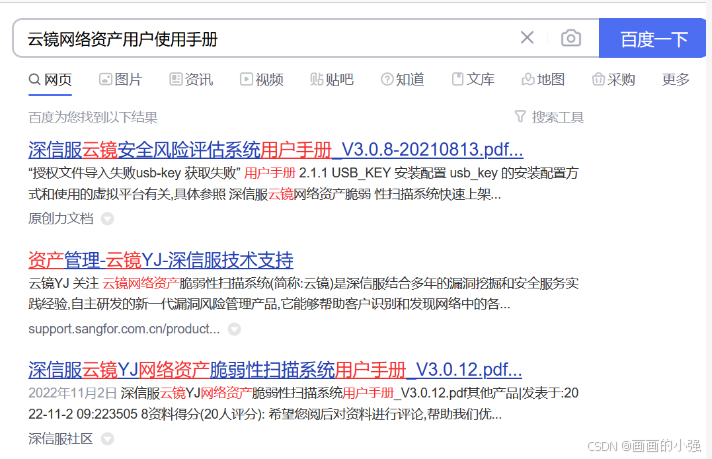Expand the dropdown arrow next to 原创力文档
The image size is (712, 459).
click(x=108, y=219)
